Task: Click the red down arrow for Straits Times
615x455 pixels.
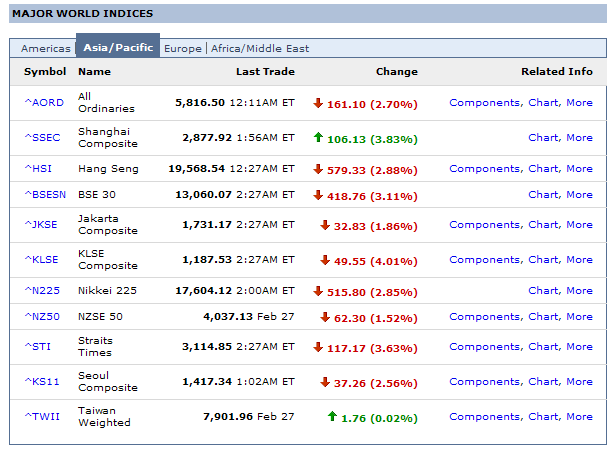Action: coord(318,347)
